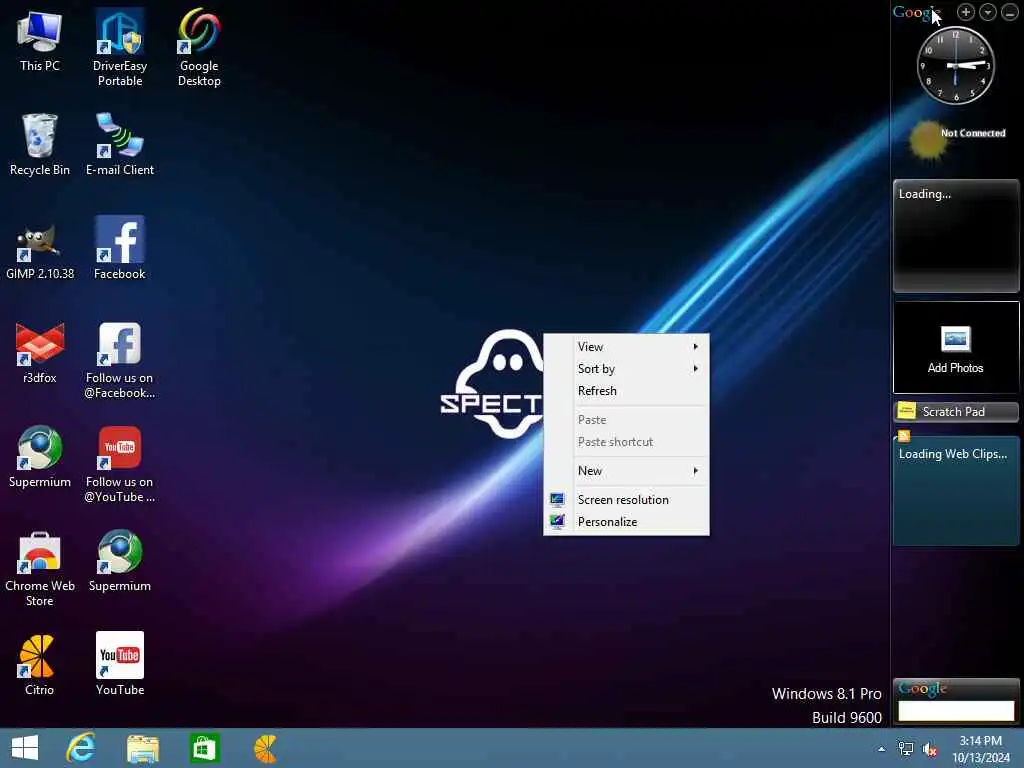Select the Citrio desktop shortcut
This screenshot has width=1024, height=768.
click(39, 665)
